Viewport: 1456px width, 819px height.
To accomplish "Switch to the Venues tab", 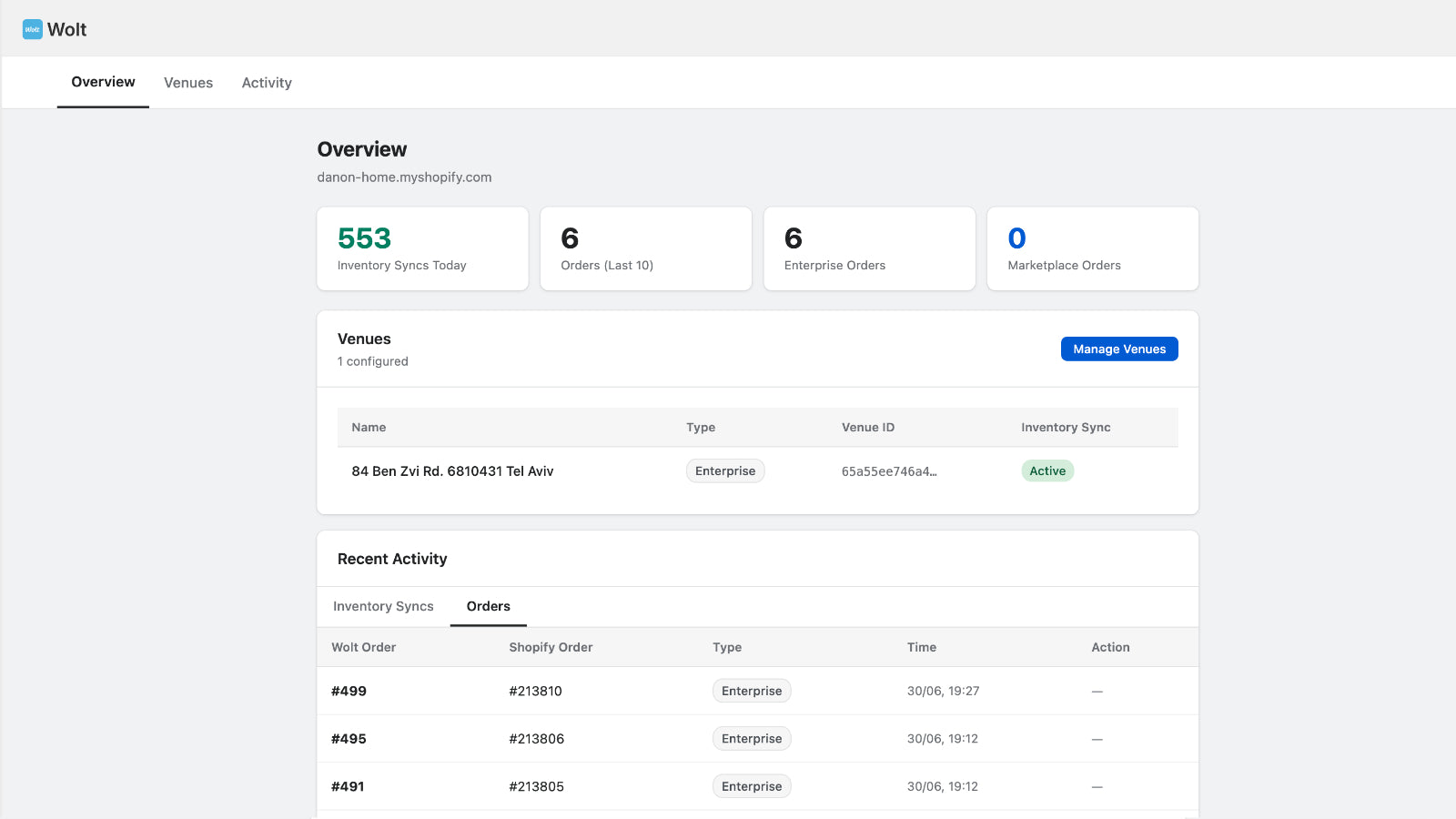I will tap(188, 83).
